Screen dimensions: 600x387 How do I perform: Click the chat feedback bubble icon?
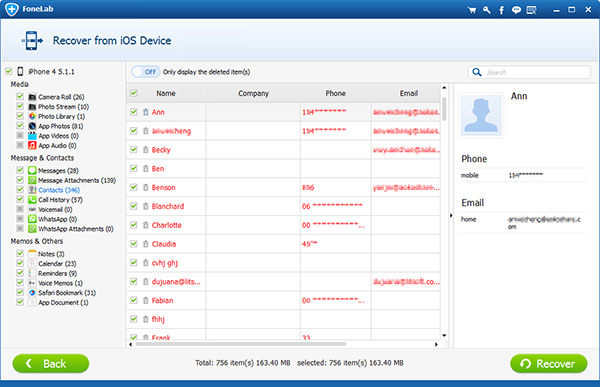click(516, 10)
